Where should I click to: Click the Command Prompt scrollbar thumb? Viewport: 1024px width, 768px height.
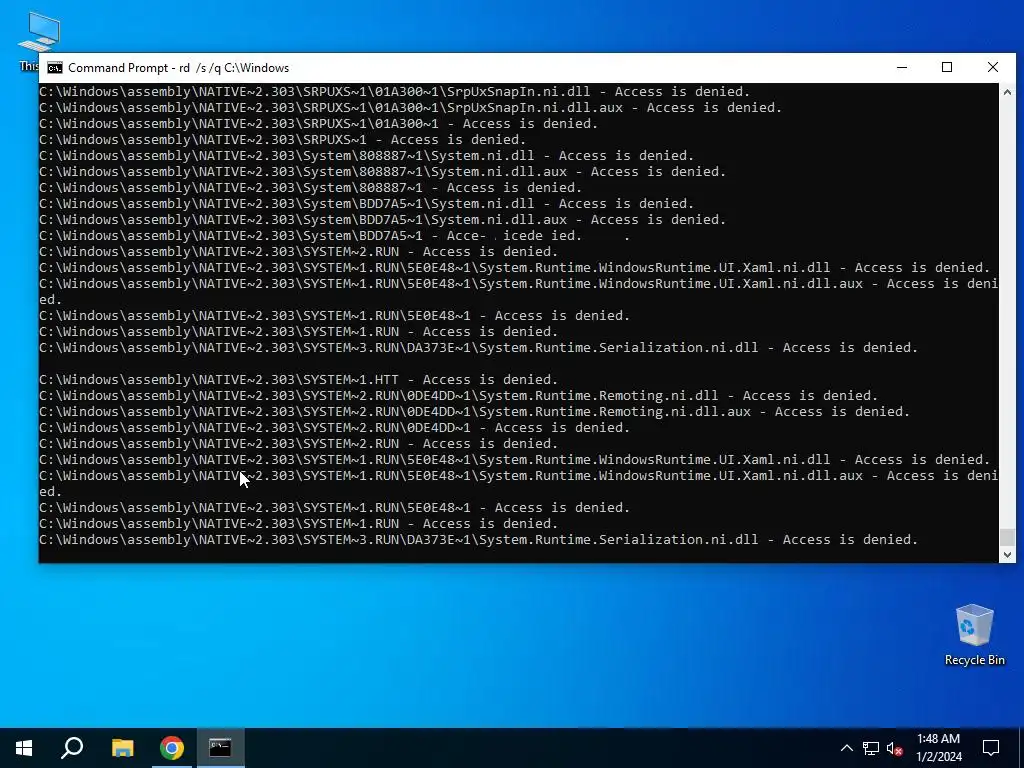1007,537
